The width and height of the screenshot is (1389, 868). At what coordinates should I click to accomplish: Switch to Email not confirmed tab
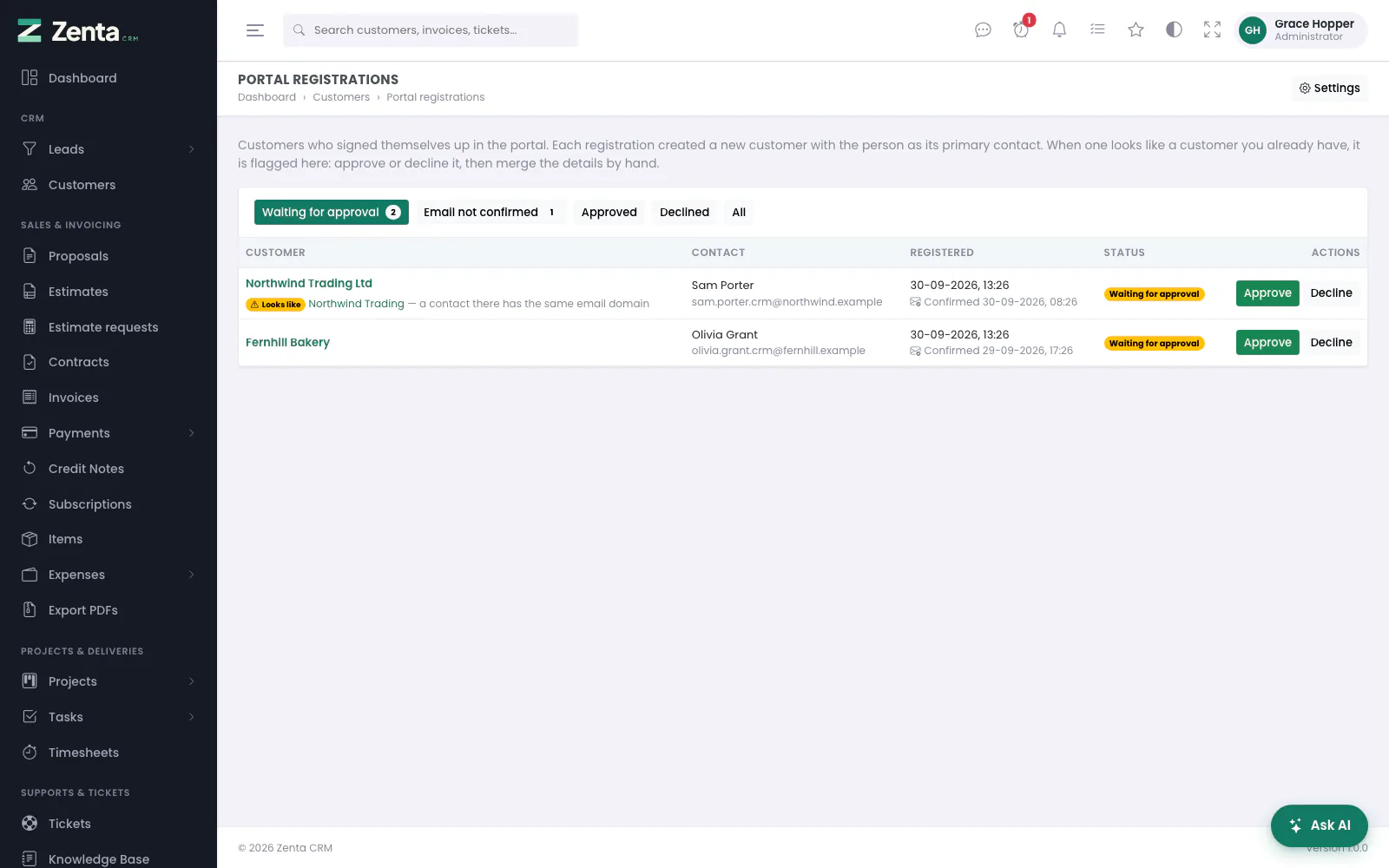490,212
